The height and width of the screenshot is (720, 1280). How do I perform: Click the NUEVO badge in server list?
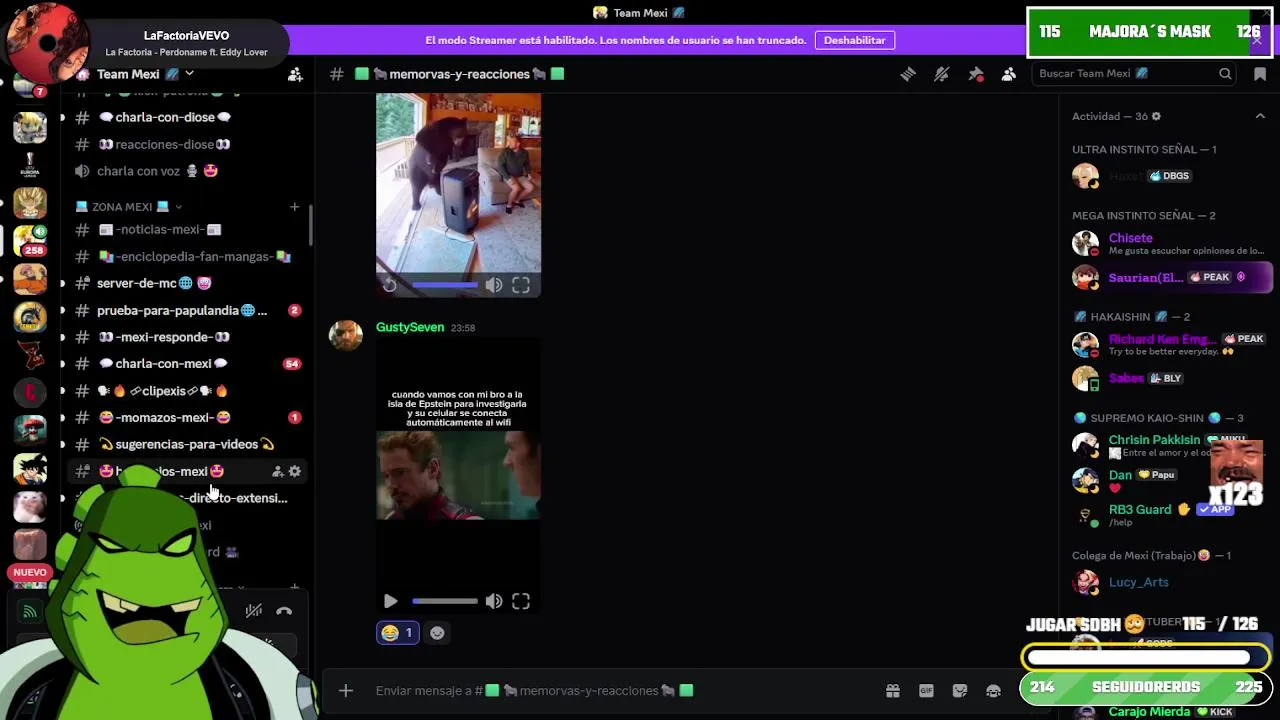pos(30,572)
